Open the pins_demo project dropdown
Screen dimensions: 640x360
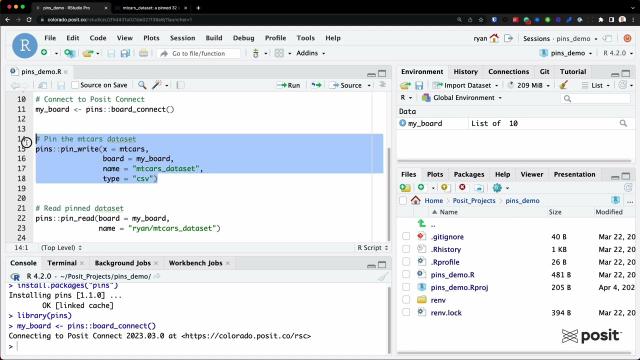click(566, 53)
